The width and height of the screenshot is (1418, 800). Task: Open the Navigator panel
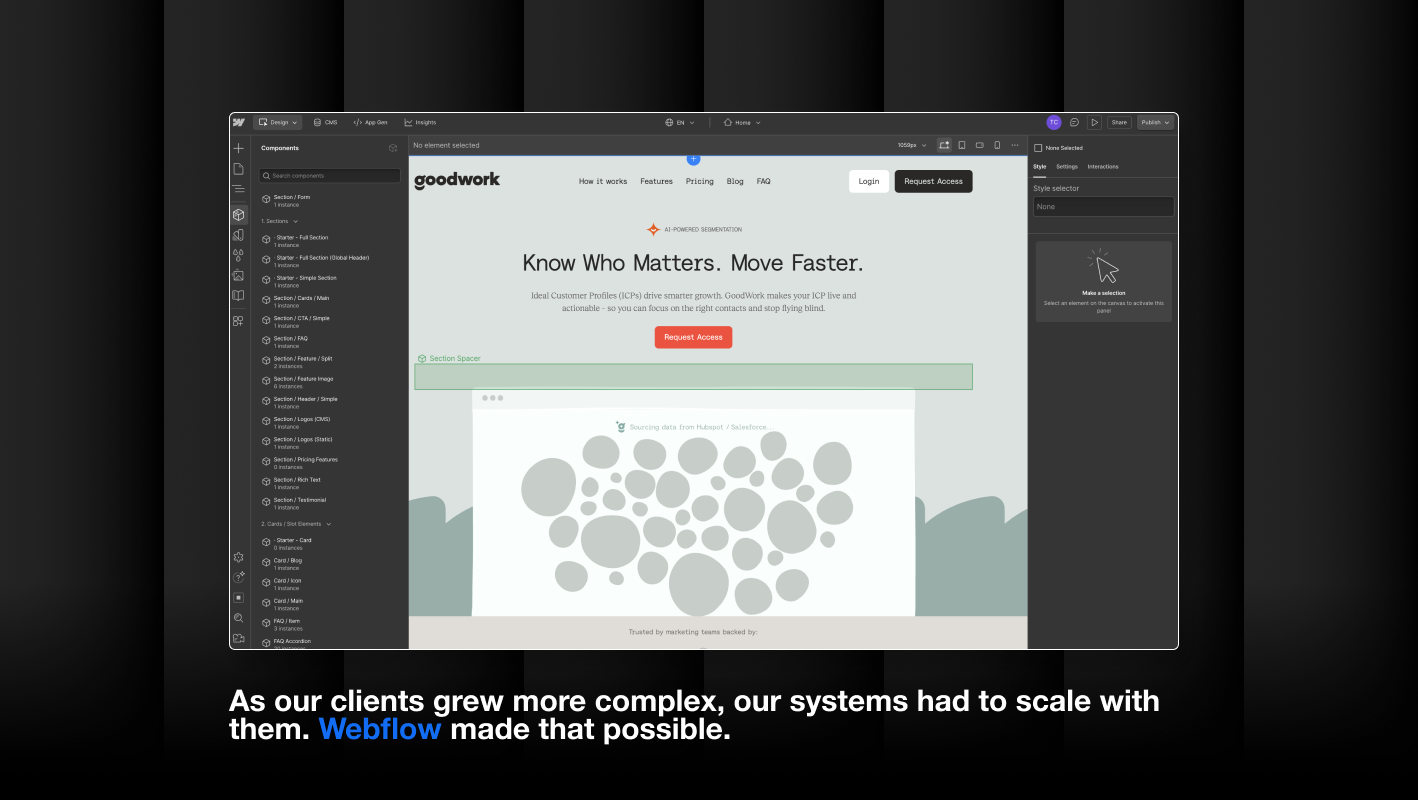tap(239, 188)
